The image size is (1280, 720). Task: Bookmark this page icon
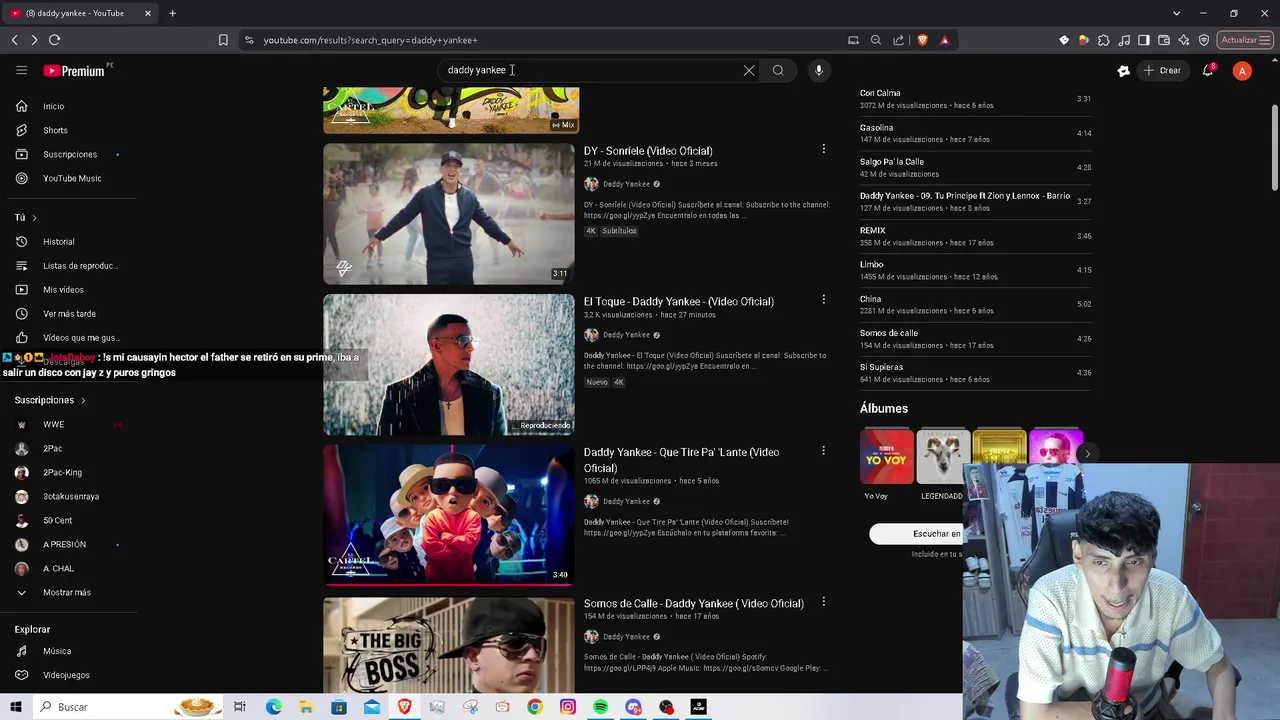pyautogui.click(x=223, y=40)
